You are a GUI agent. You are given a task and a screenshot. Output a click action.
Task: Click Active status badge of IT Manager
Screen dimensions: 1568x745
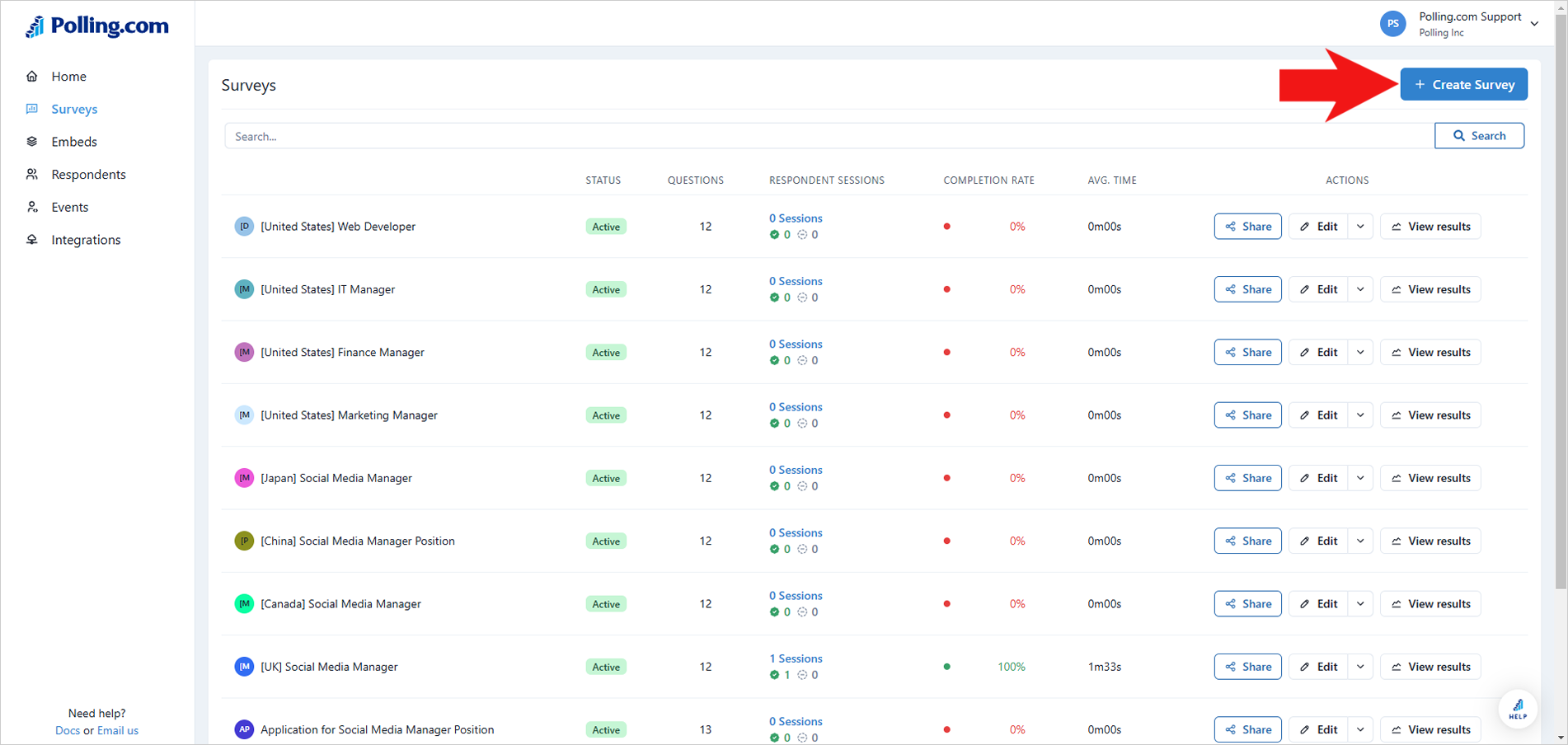tap(606, 289)
